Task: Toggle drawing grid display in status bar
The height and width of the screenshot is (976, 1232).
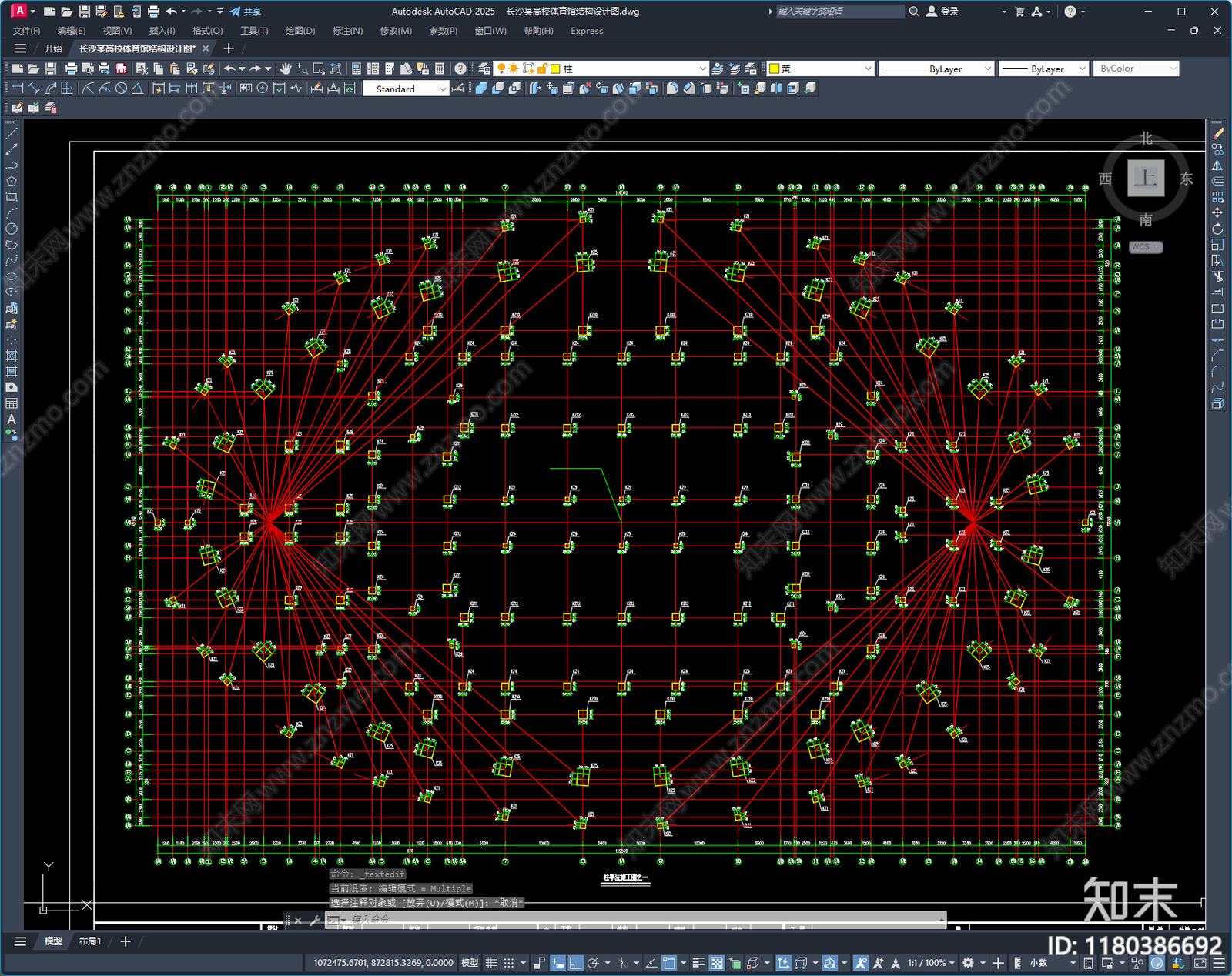Action: click(490, 963)
